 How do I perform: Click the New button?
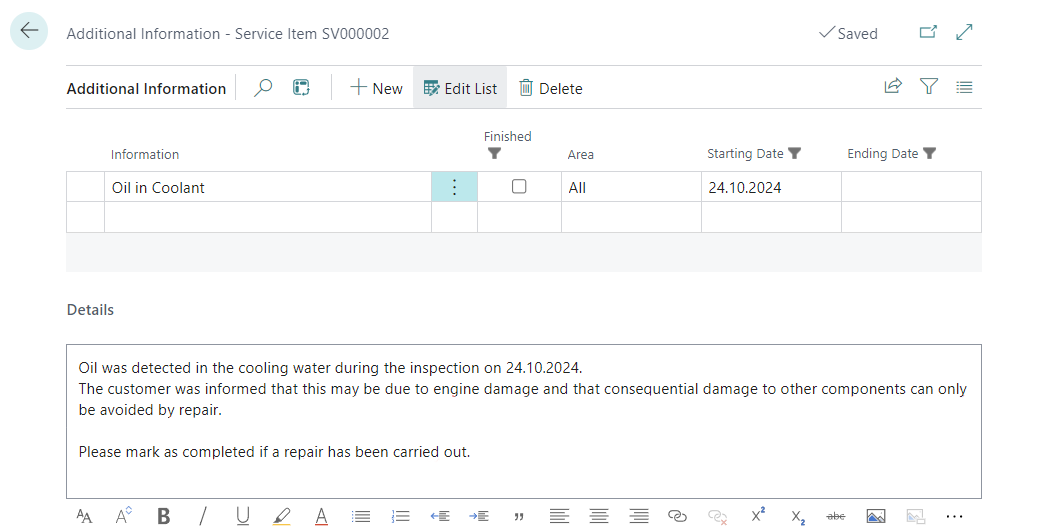click(376, 88)
